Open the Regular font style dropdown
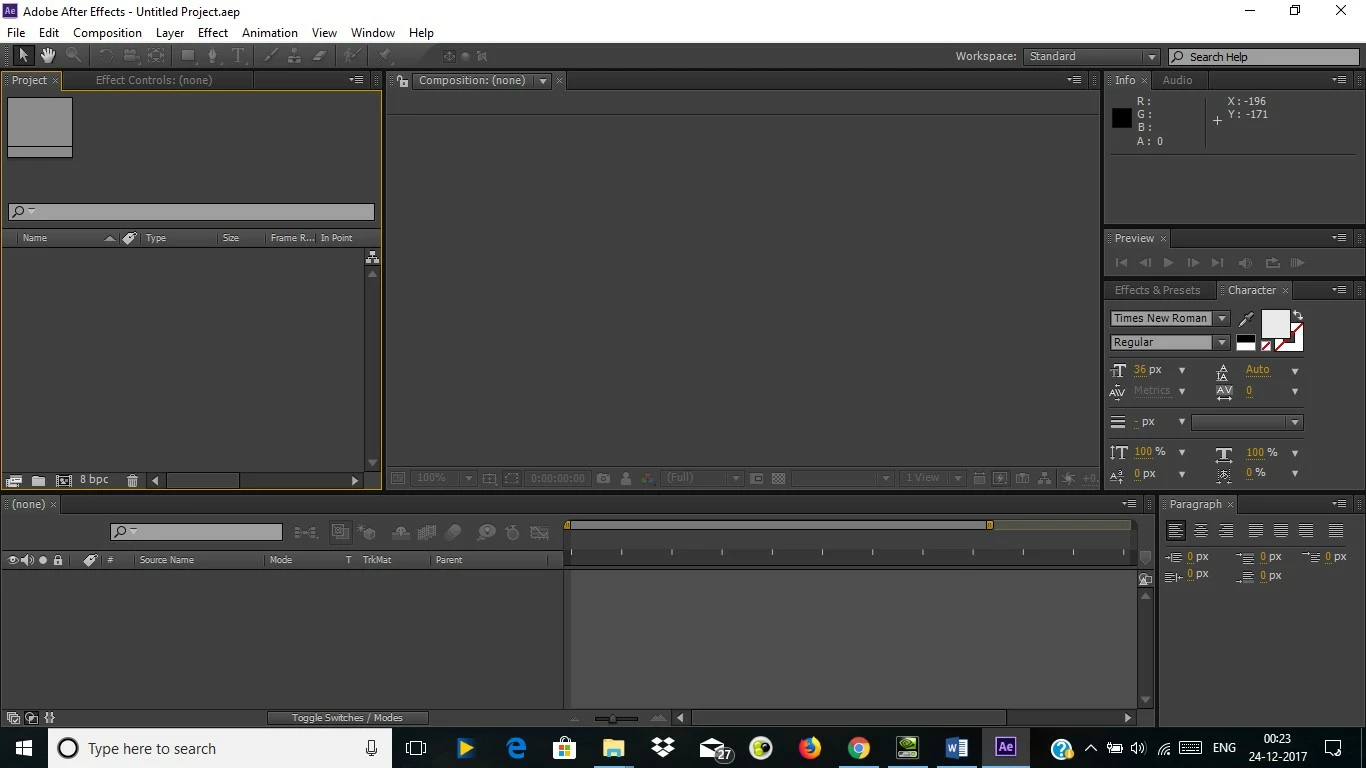This screenshot has width=1366, height=768. point(1170,342)
